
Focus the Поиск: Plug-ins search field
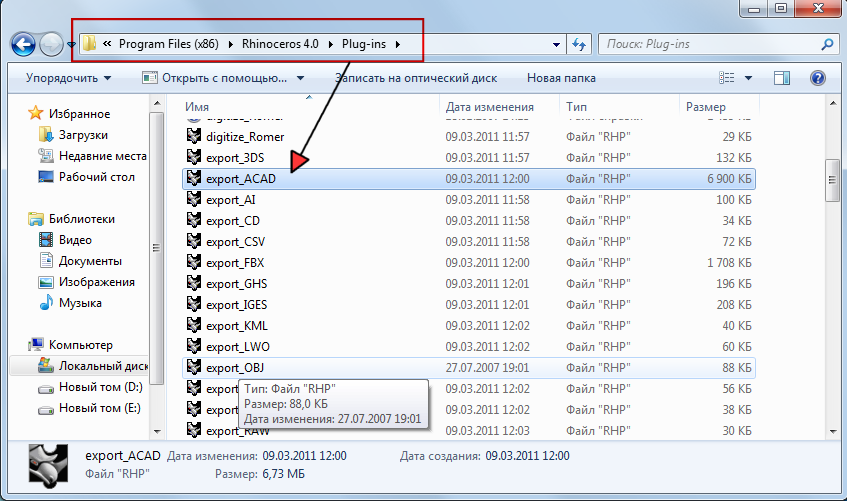(x=708, y=44)
